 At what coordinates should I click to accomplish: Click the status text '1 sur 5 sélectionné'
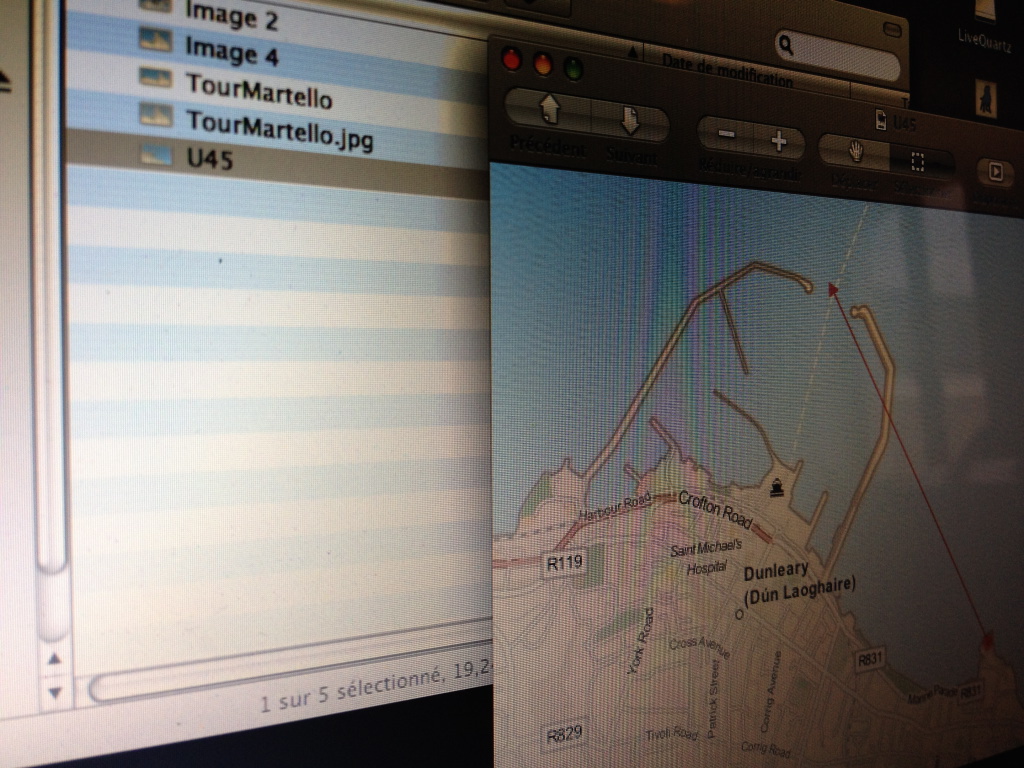(x=351, y=690)
